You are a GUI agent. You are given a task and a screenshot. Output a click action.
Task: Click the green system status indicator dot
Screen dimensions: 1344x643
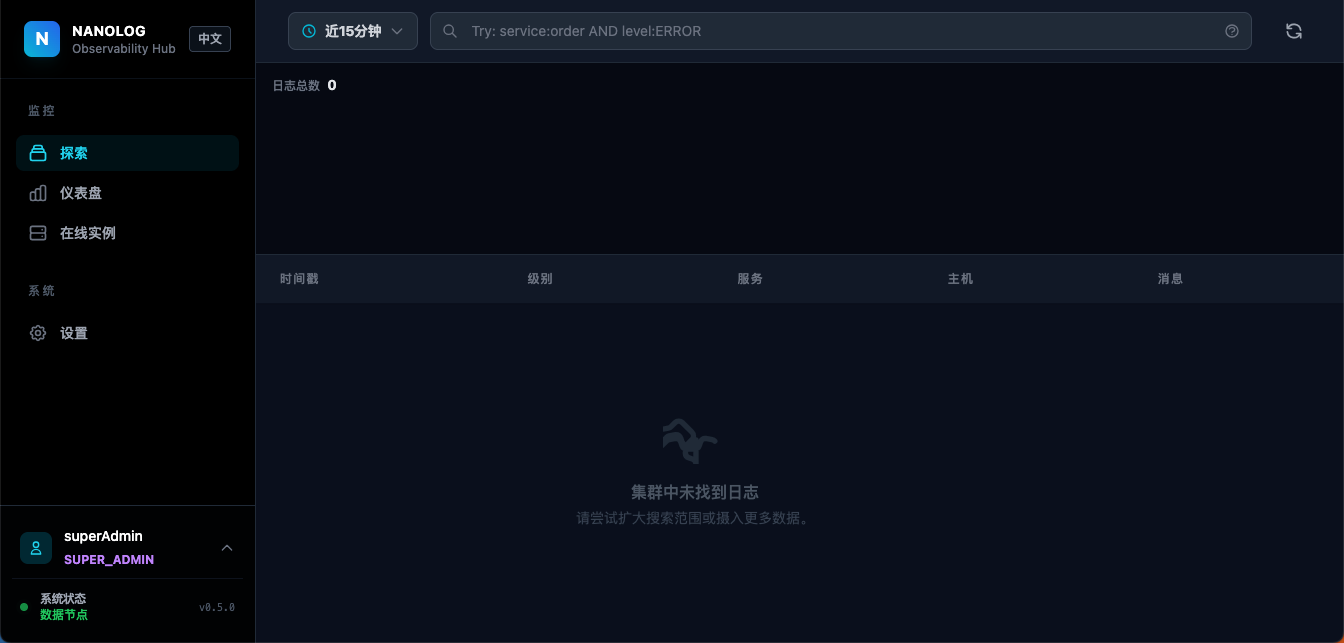tap(25, 607)
